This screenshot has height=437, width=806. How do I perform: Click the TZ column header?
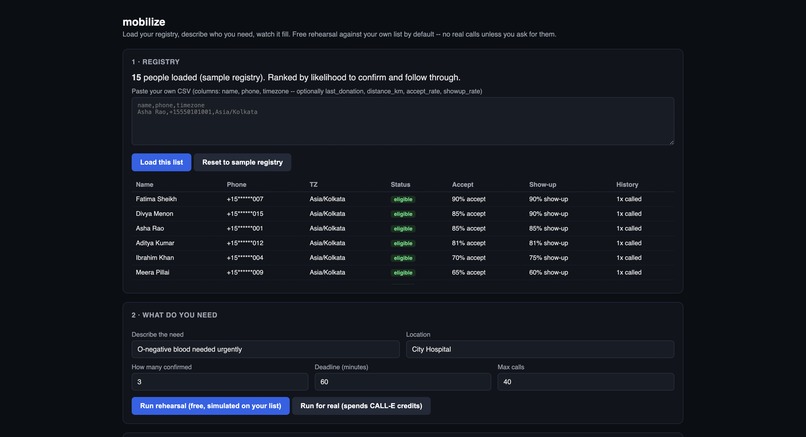pyautogui.click(x=314, y=185)
